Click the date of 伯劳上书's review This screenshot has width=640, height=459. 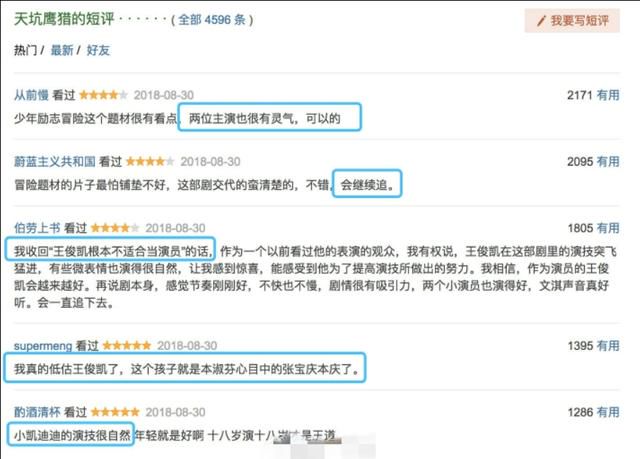pos(175,228)
